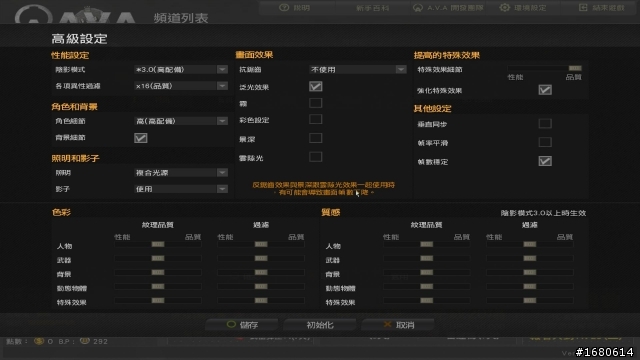640x360 pixels.
Task: Enable the 彩色設定 color setting checkbox
Action: point(316,119)
